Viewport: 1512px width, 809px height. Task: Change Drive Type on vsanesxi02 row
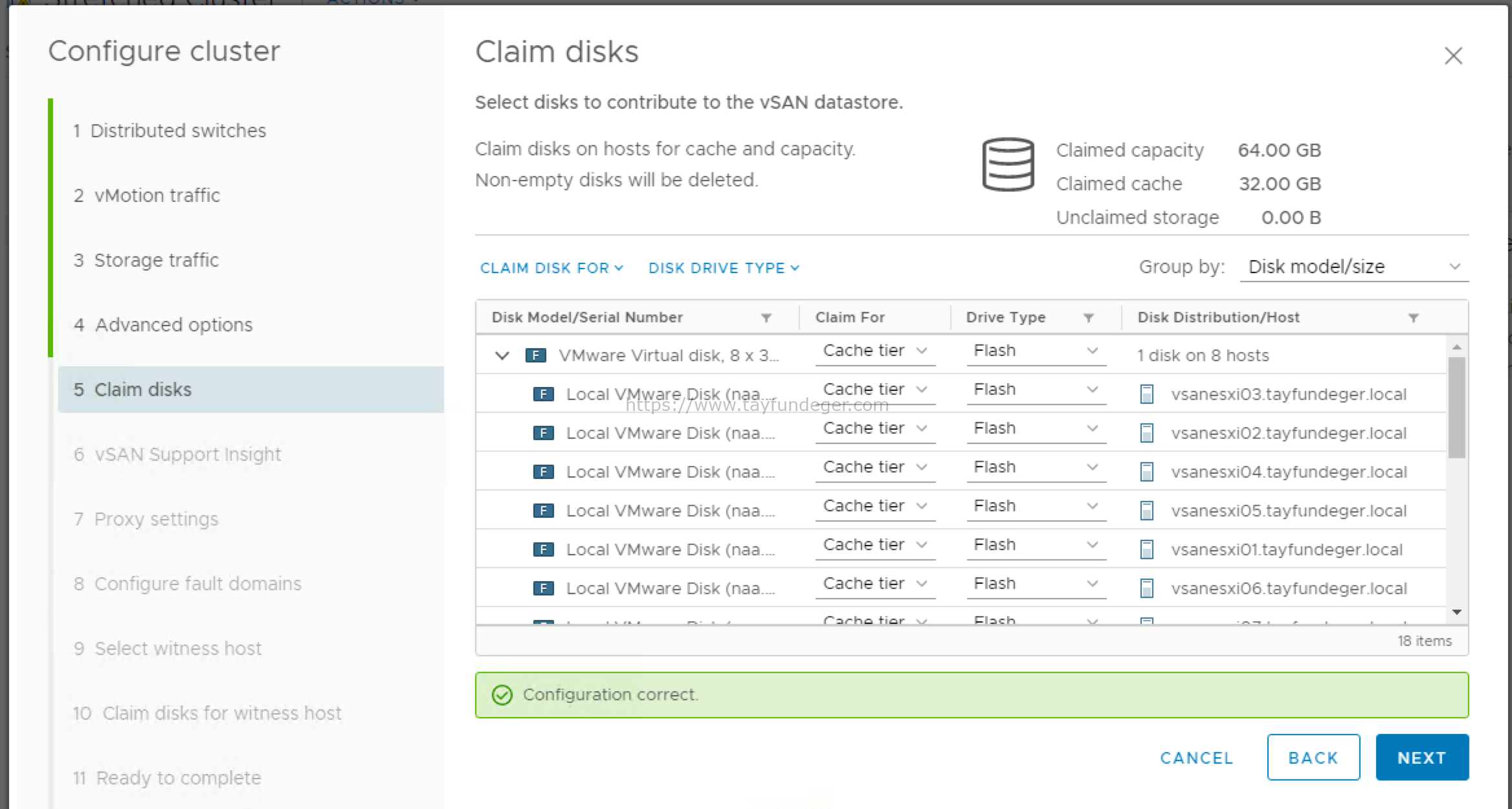[x=1036, y=429]
